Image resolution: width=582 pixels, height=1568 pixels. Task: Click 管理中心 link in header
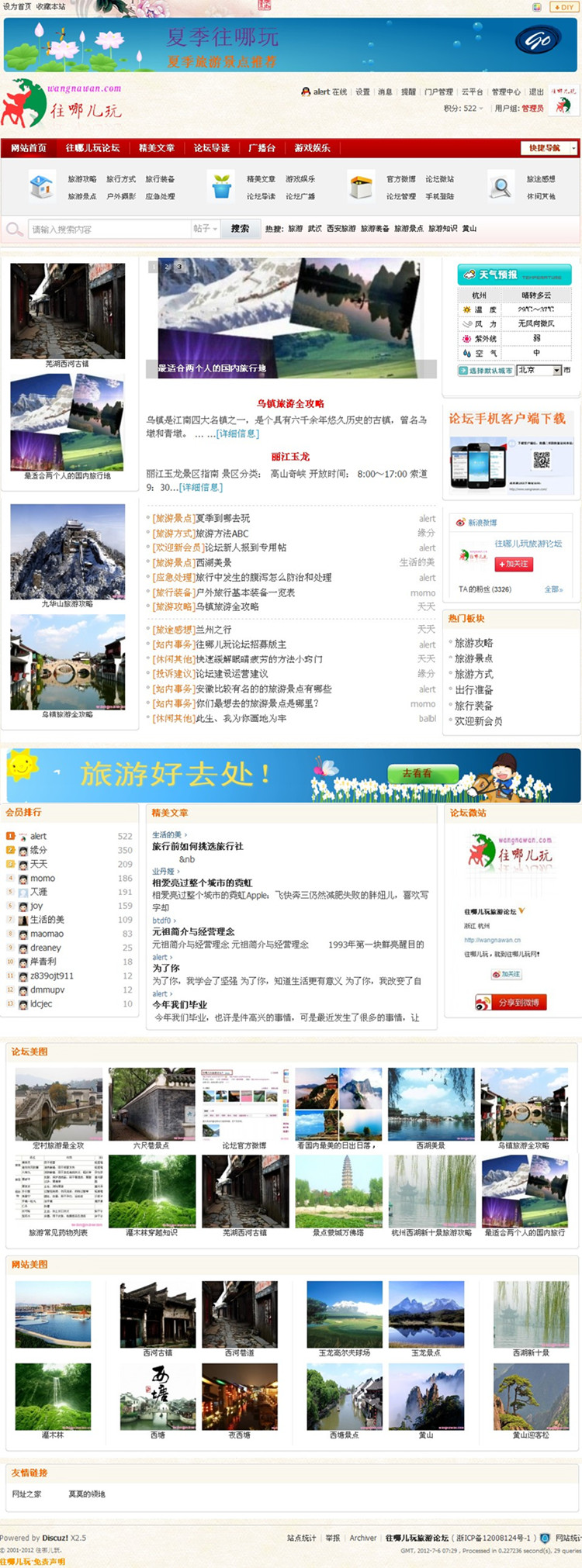pos(506,92)
